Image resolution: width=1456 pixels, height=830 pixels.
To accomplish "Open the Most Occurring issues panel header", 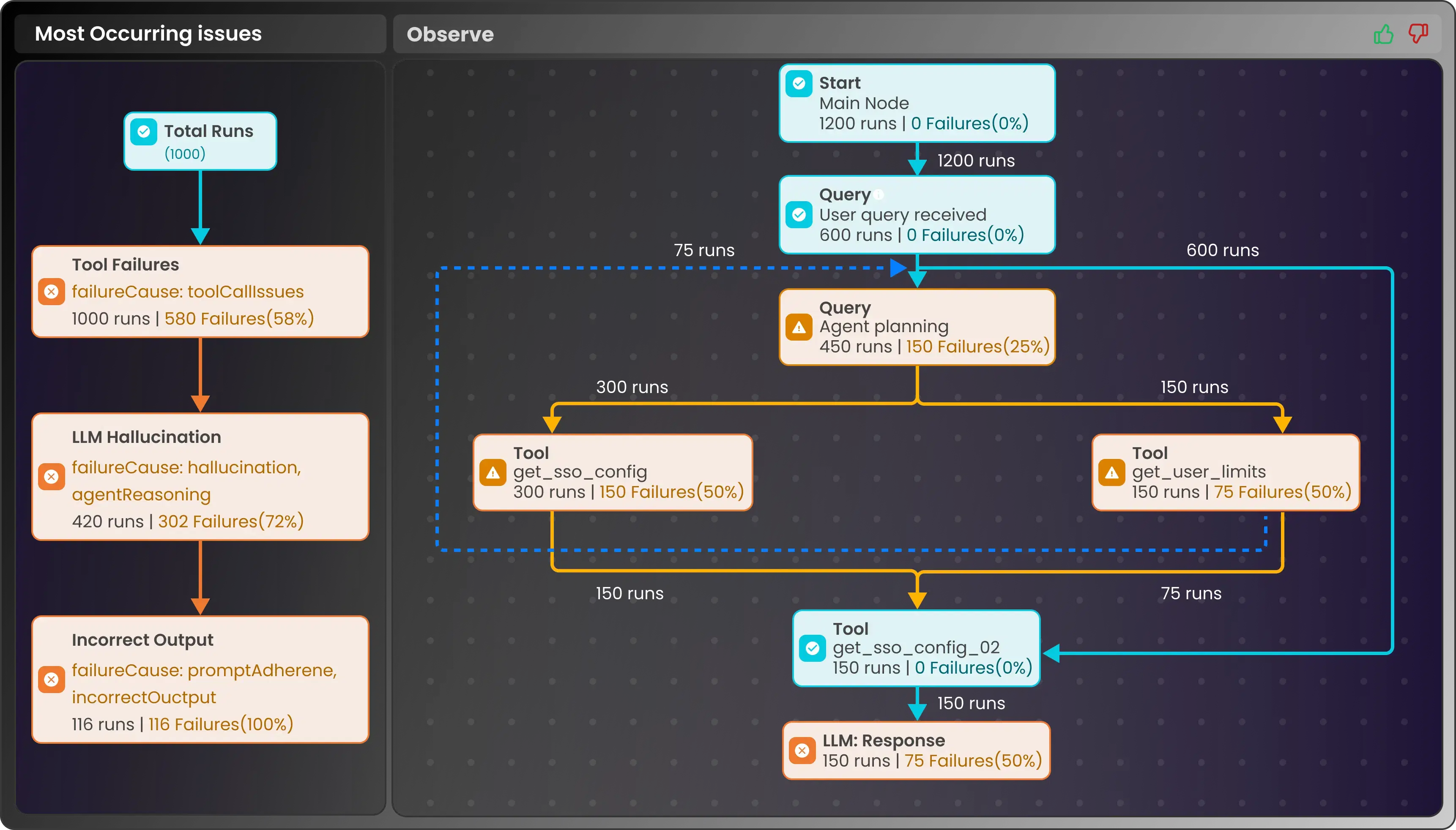I will coord(148,34).
